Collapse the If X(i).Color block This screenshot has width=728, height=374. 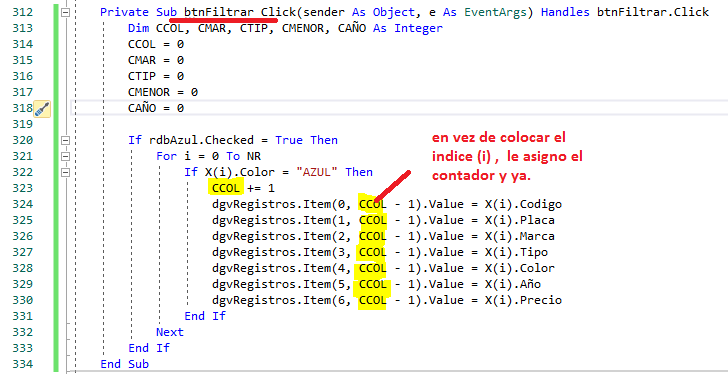click(65, 172)
